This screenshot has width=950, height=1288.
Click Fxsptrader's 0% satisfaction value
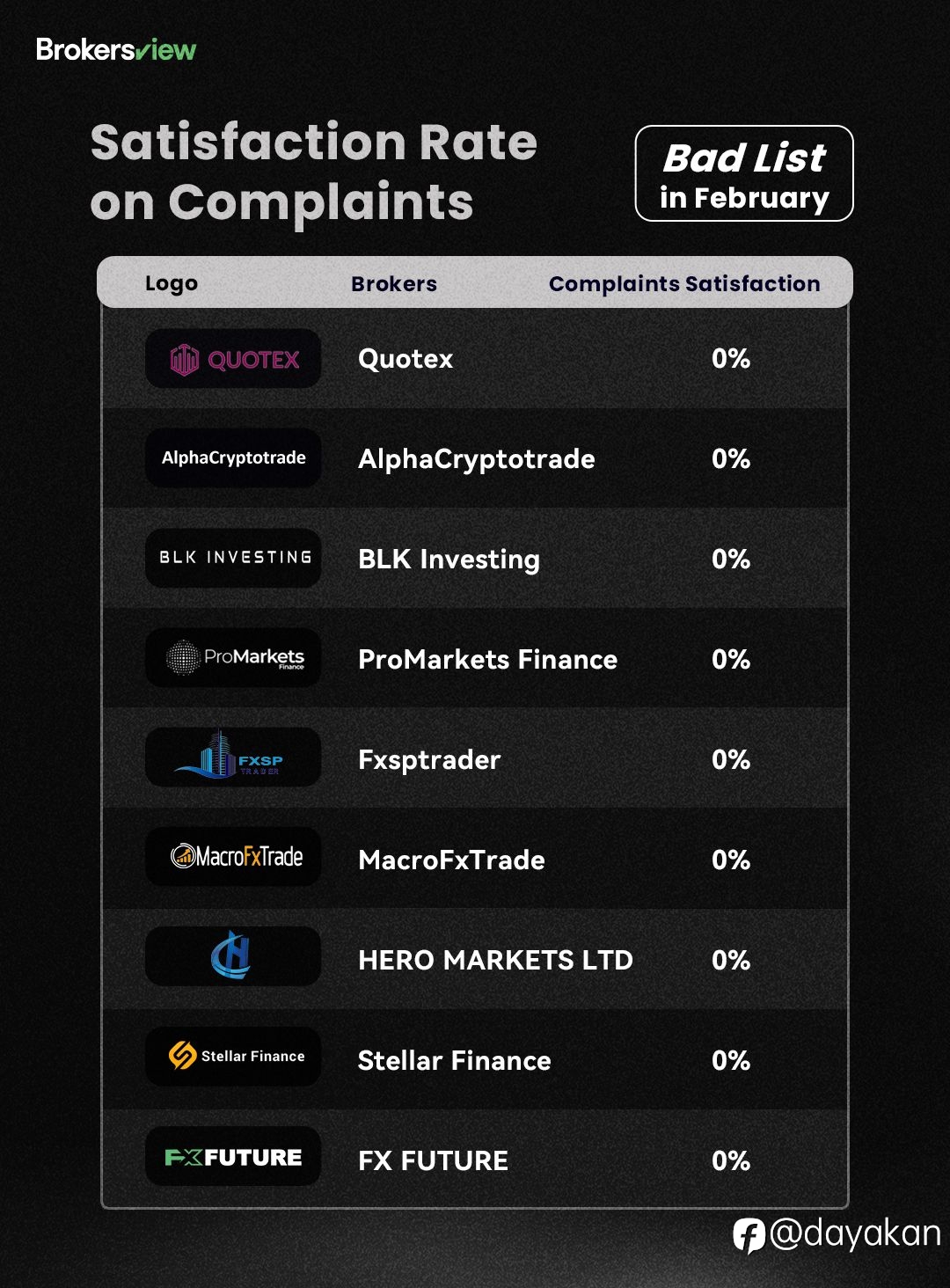[x=731, y=759]
